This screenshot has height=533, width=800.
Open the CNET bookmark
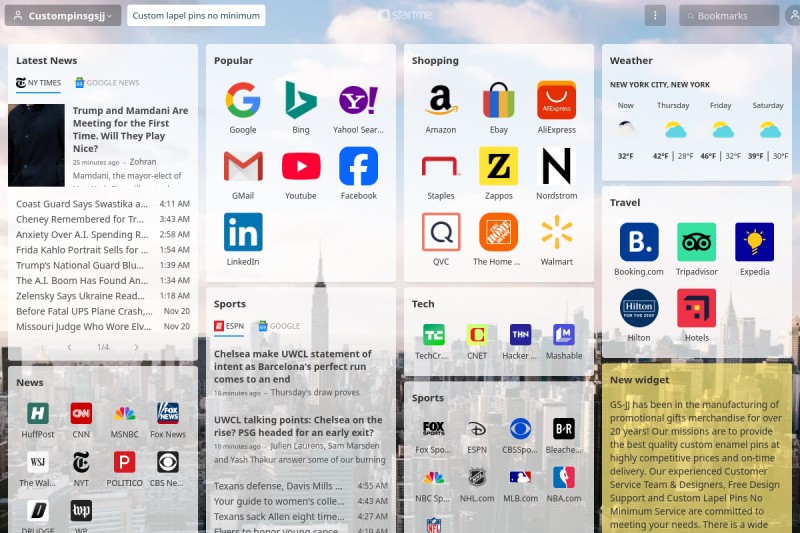tap(477, 335)
